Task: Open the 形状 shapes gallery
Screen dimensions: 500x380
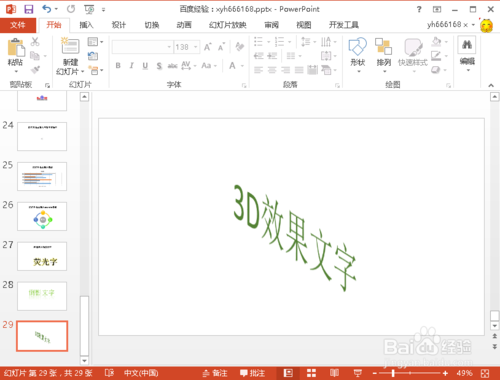Action: click(357, 55)
